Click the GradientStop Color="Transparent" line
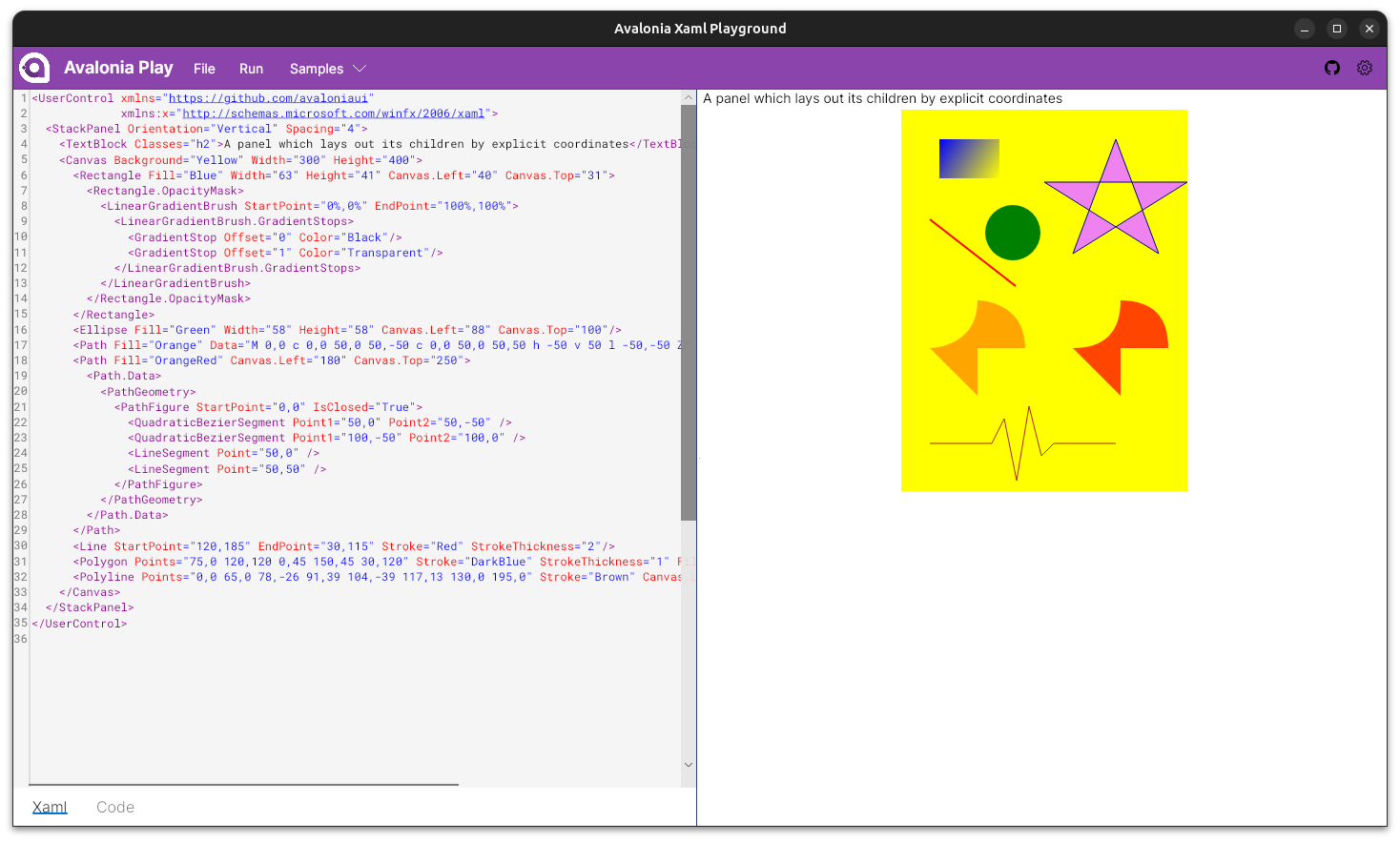Screen dimensions: 1400x842 (286, 253)
